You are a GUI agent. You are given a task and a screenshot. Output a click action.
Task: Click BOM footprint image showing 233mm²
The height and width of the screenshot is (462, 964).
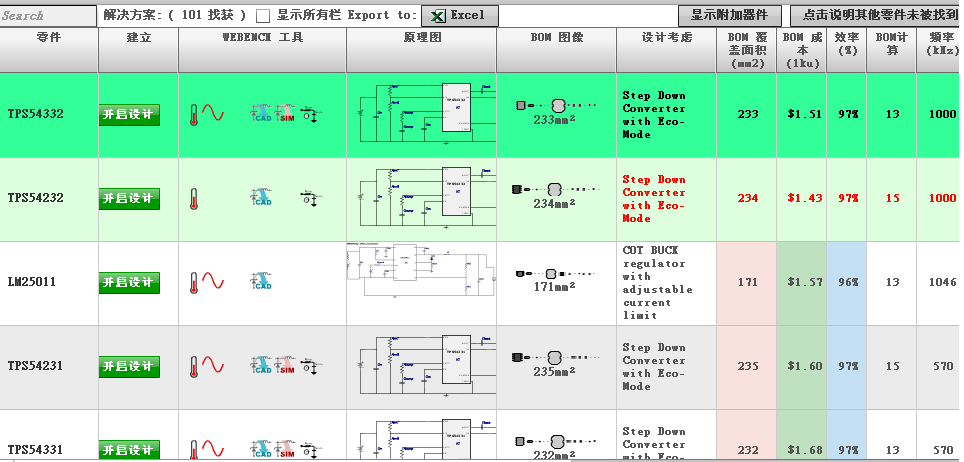[556, 112]
